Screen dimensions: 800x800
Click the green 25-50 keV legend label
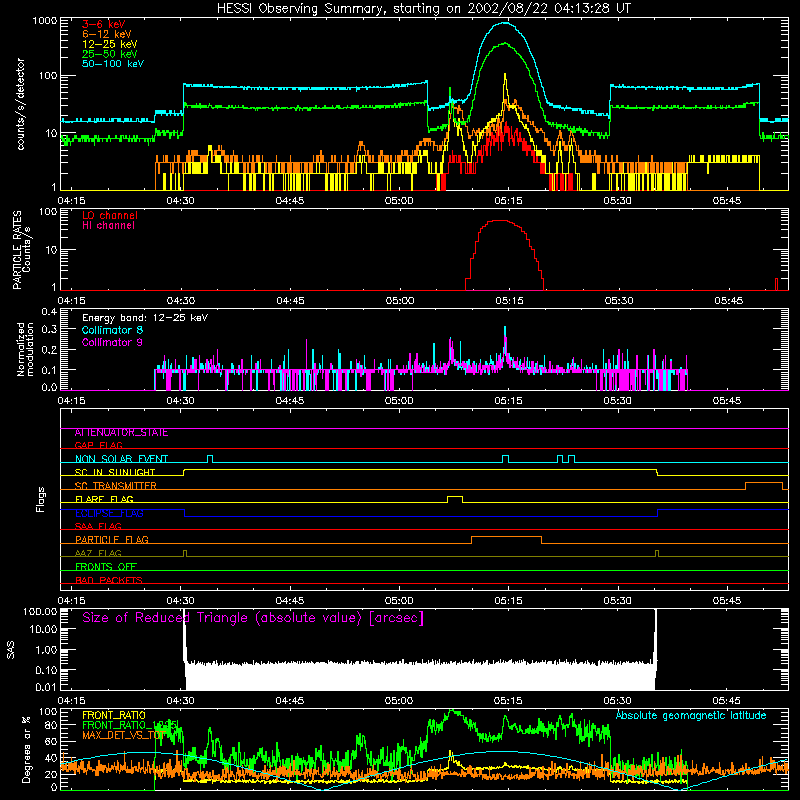coord(110,54)
